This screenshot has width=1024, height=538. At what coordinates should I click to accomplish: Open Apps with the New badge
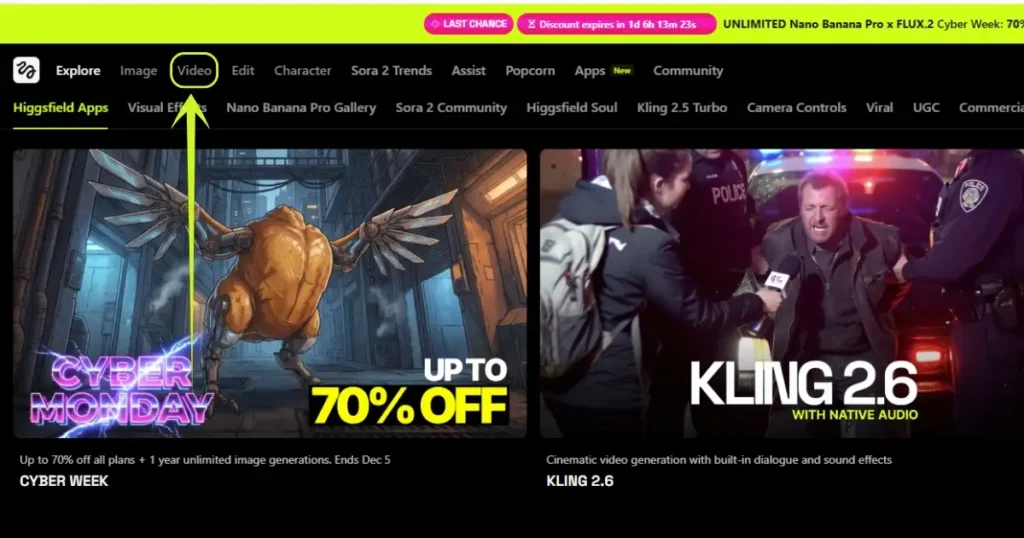click(603, 71)
